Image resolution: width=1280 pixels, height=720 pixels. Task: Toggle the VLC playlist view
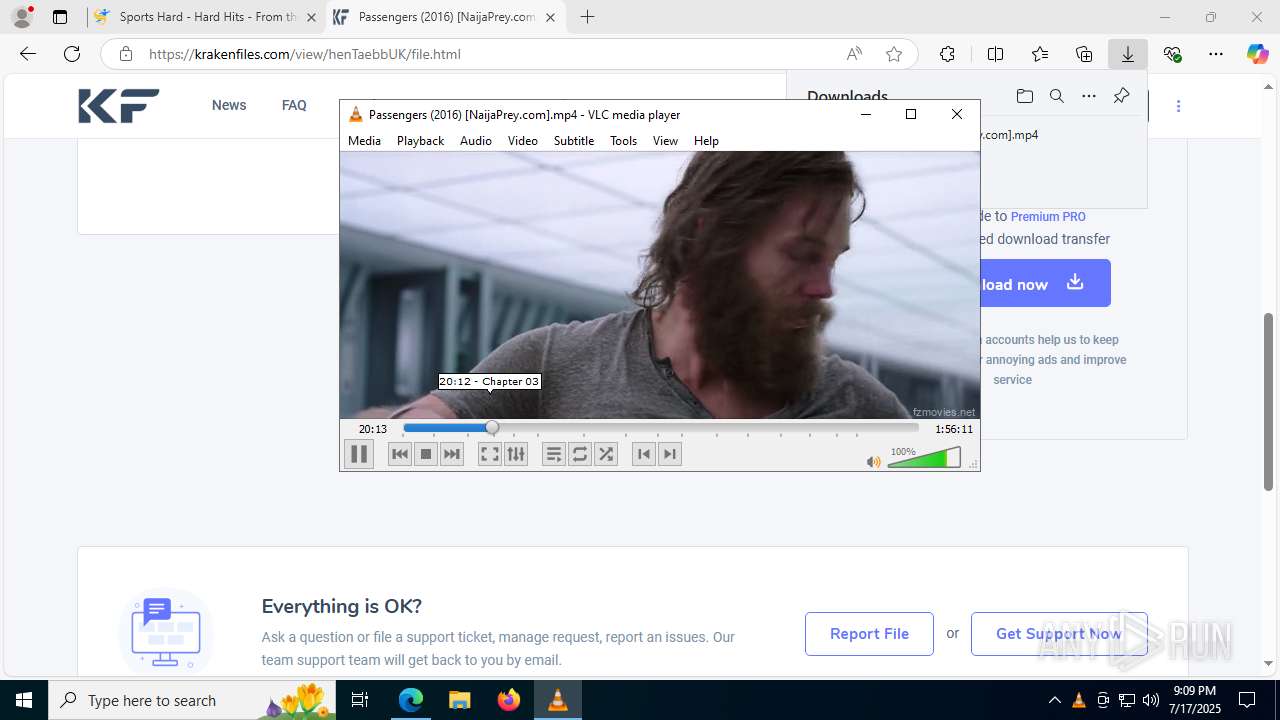point(554,454)
